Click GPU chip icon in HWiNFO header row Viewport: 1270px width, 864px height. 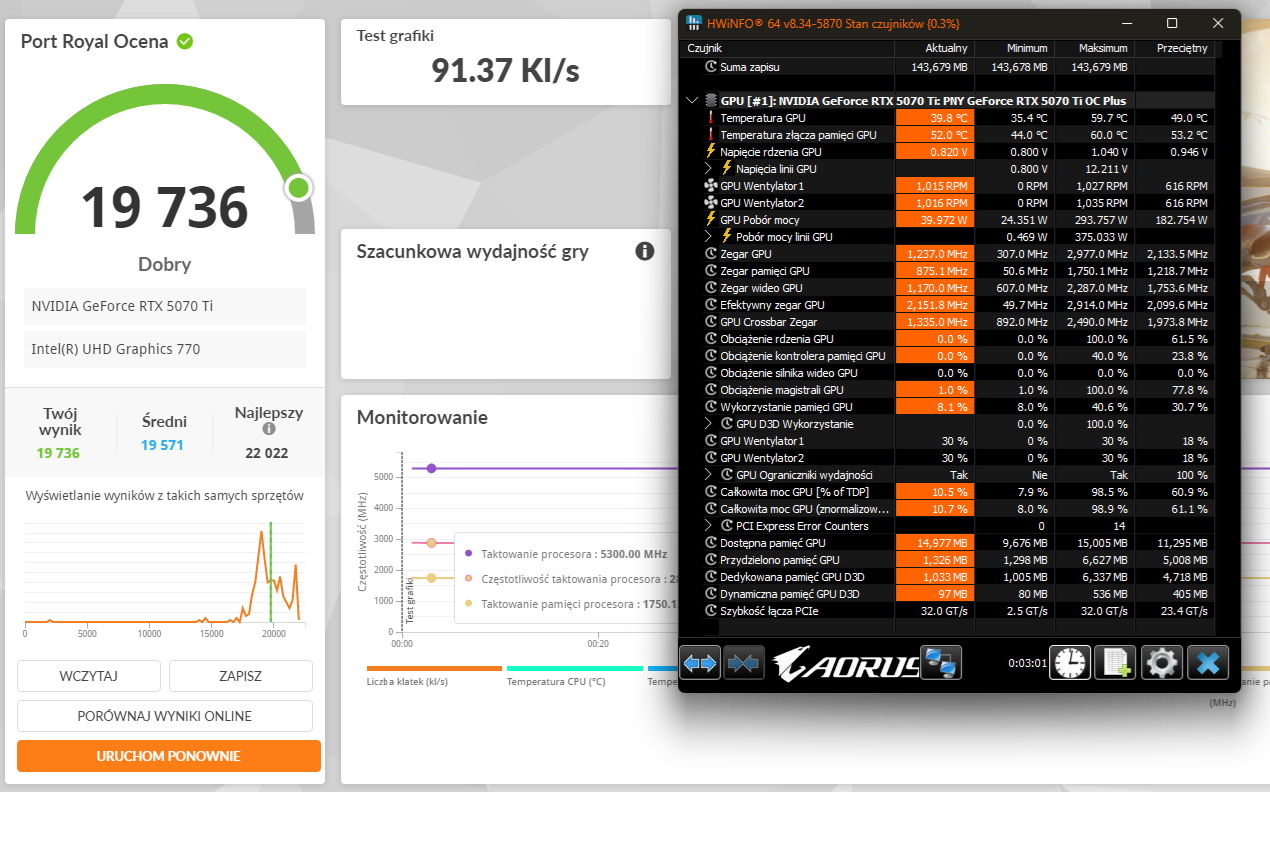711,101
